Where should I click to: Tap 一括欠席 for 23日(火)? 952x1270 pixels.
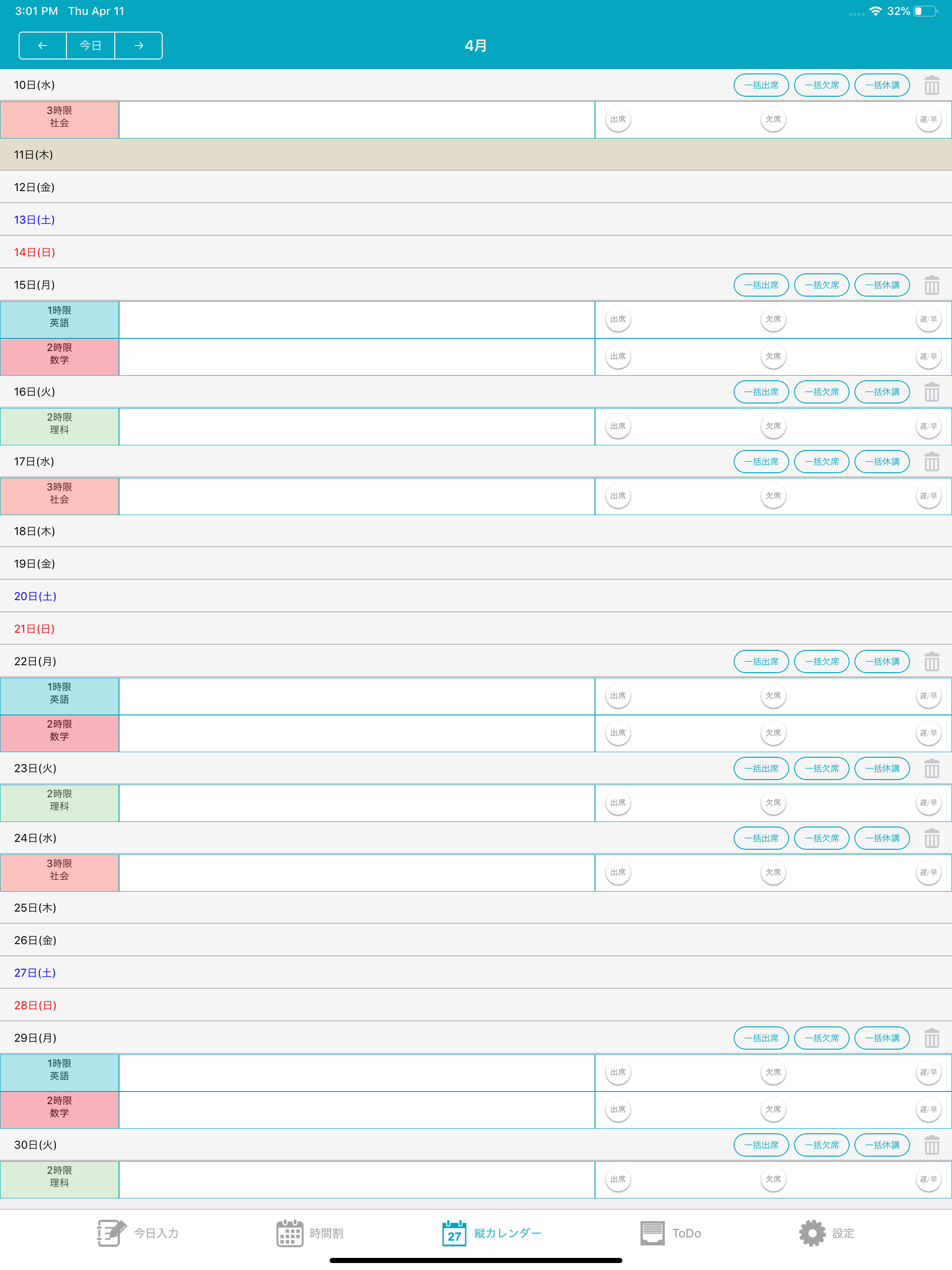point(822,769)
